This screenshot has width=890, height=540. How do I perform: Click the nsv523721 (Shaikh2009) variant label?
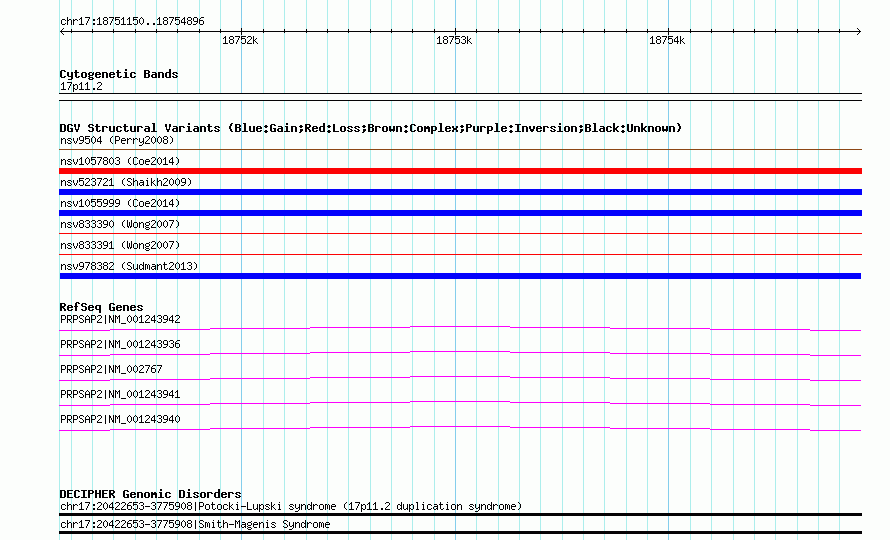(126, 182)
